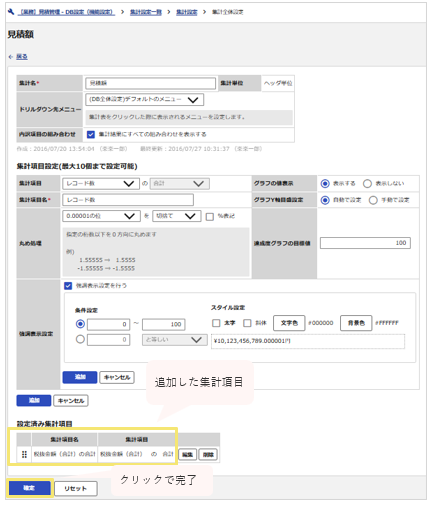Click the comparison value field beside と等しい
This screenshot has height=505, width=433.
click(x=108, y=340)
